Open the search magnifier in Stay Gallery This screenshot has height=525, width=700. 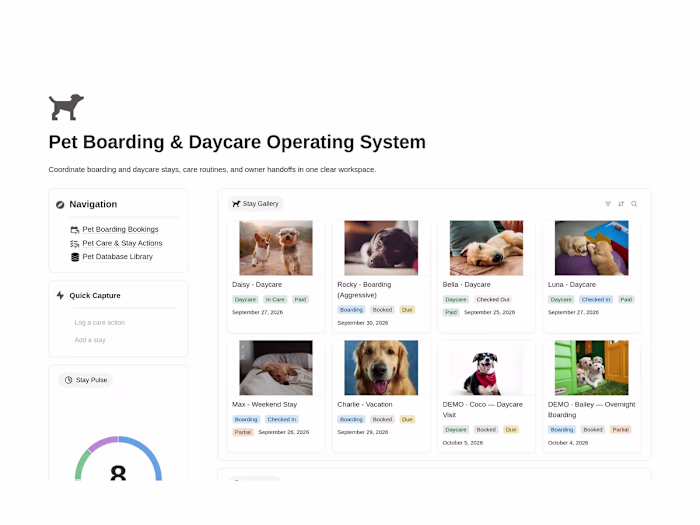click(634, 204)
